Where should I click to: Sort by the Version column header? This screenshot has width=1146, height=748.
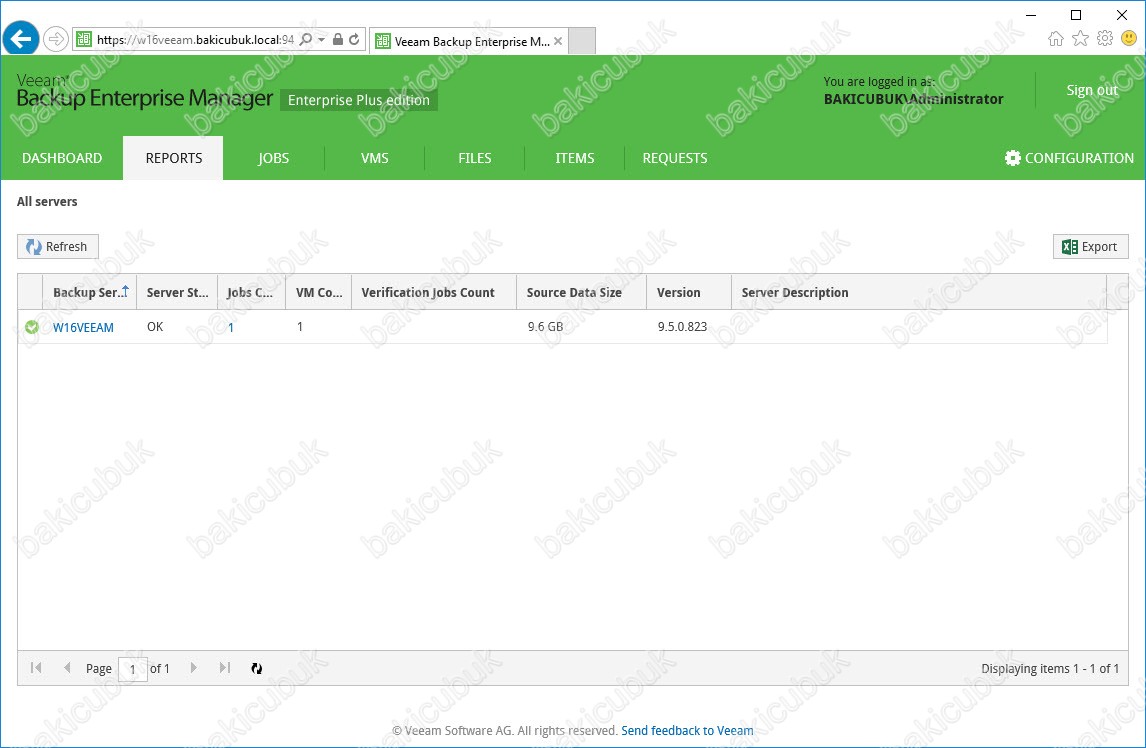pos(689,292)
